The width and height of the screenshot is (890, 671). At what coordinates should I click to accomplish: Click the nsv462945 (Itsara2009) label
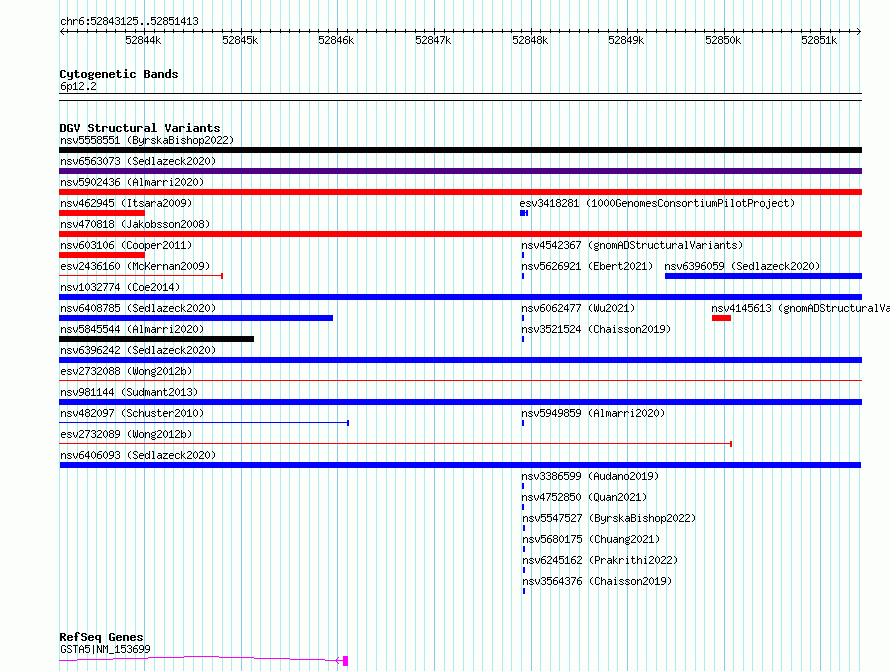coord(126,203)
